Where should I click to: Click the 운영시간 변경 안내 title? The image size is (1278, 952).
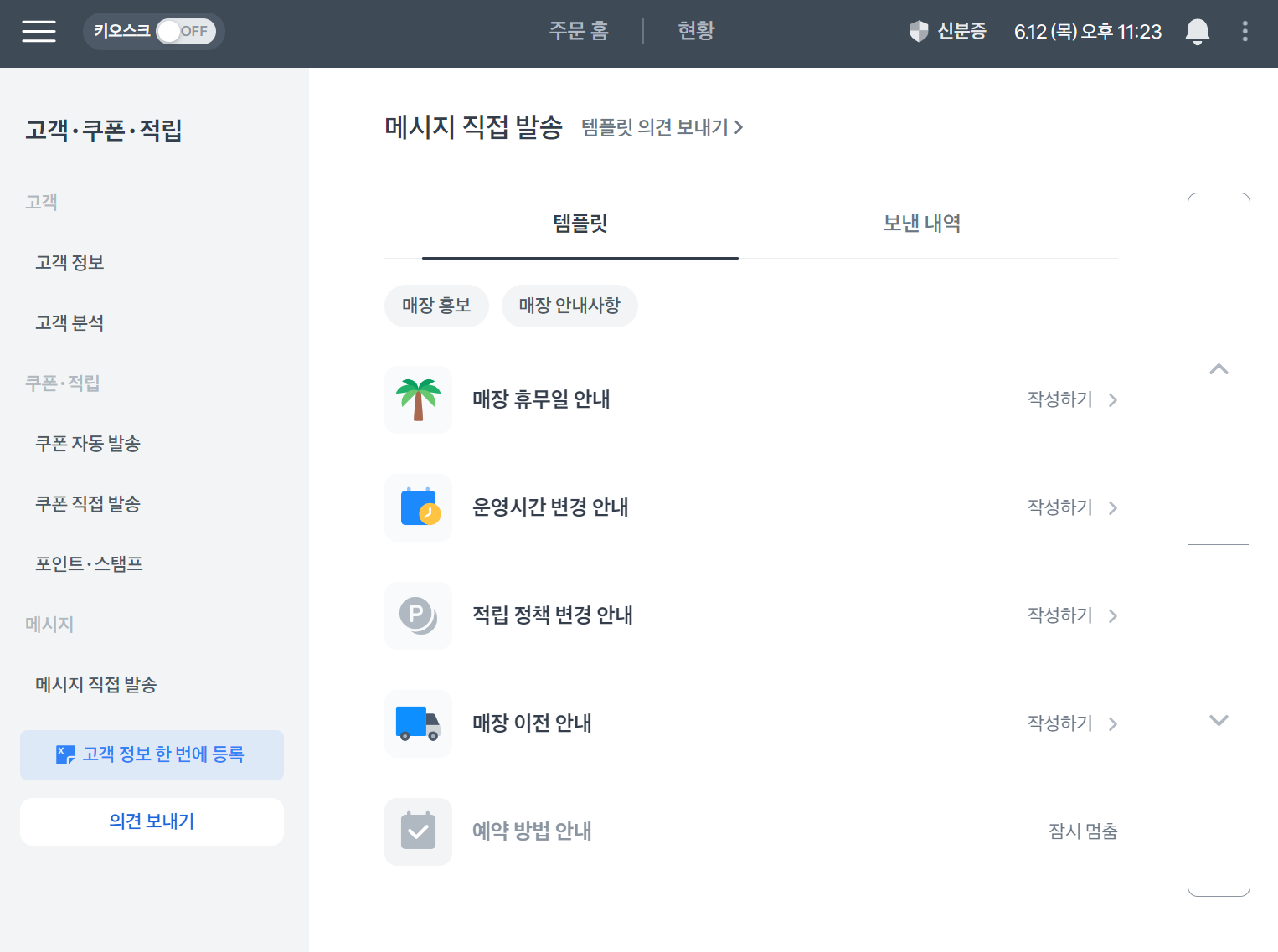pos(550,507)
